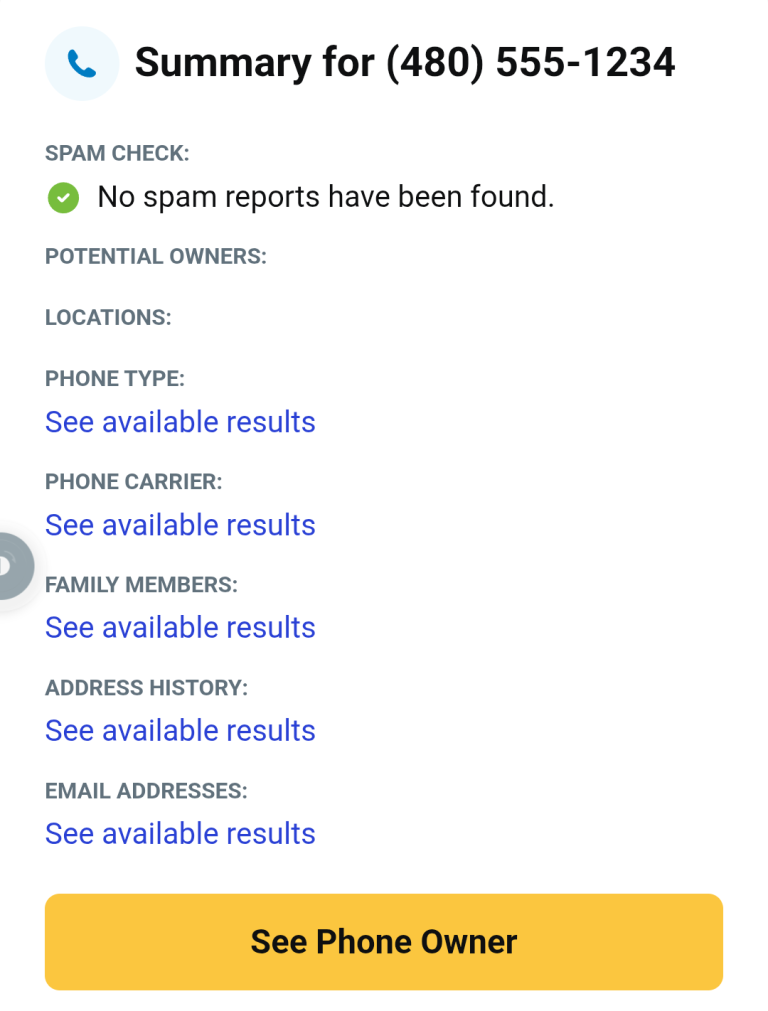See available results for Phone Type
Screen dimensions: 768x1011
pyautogui.click(x=180, y=422)
